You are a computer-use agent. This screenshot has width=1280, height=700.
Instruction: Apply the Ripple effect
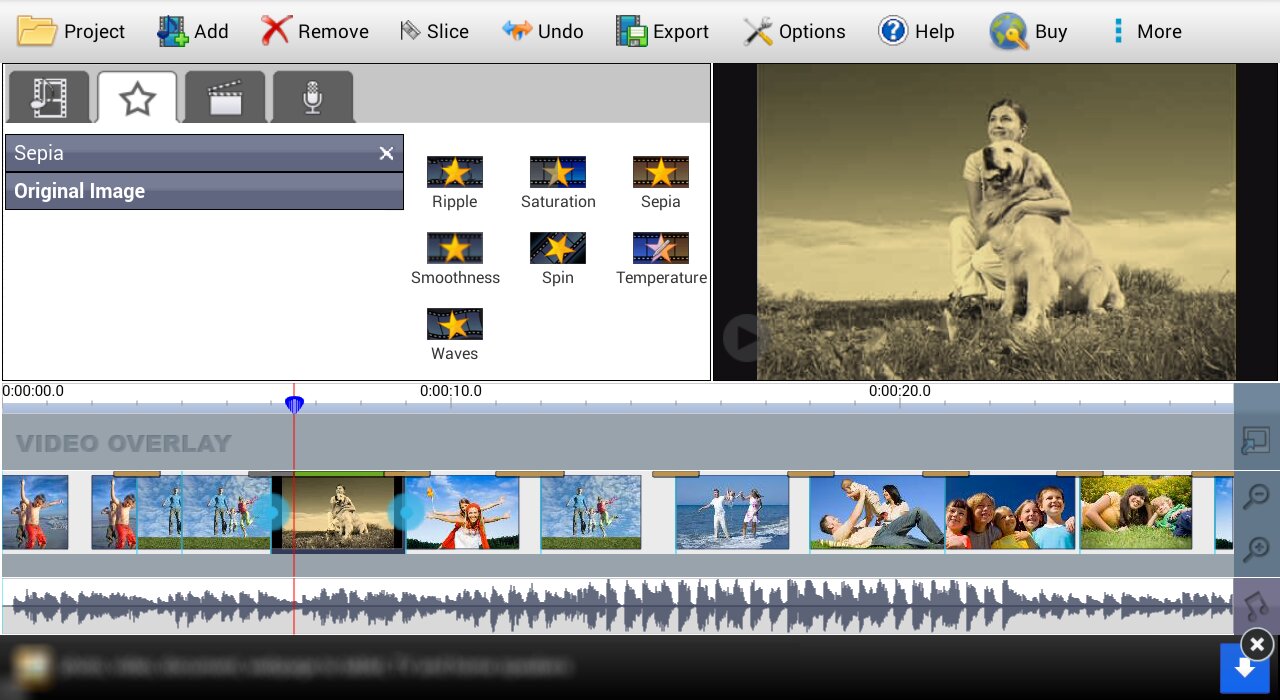click(455, 173)
